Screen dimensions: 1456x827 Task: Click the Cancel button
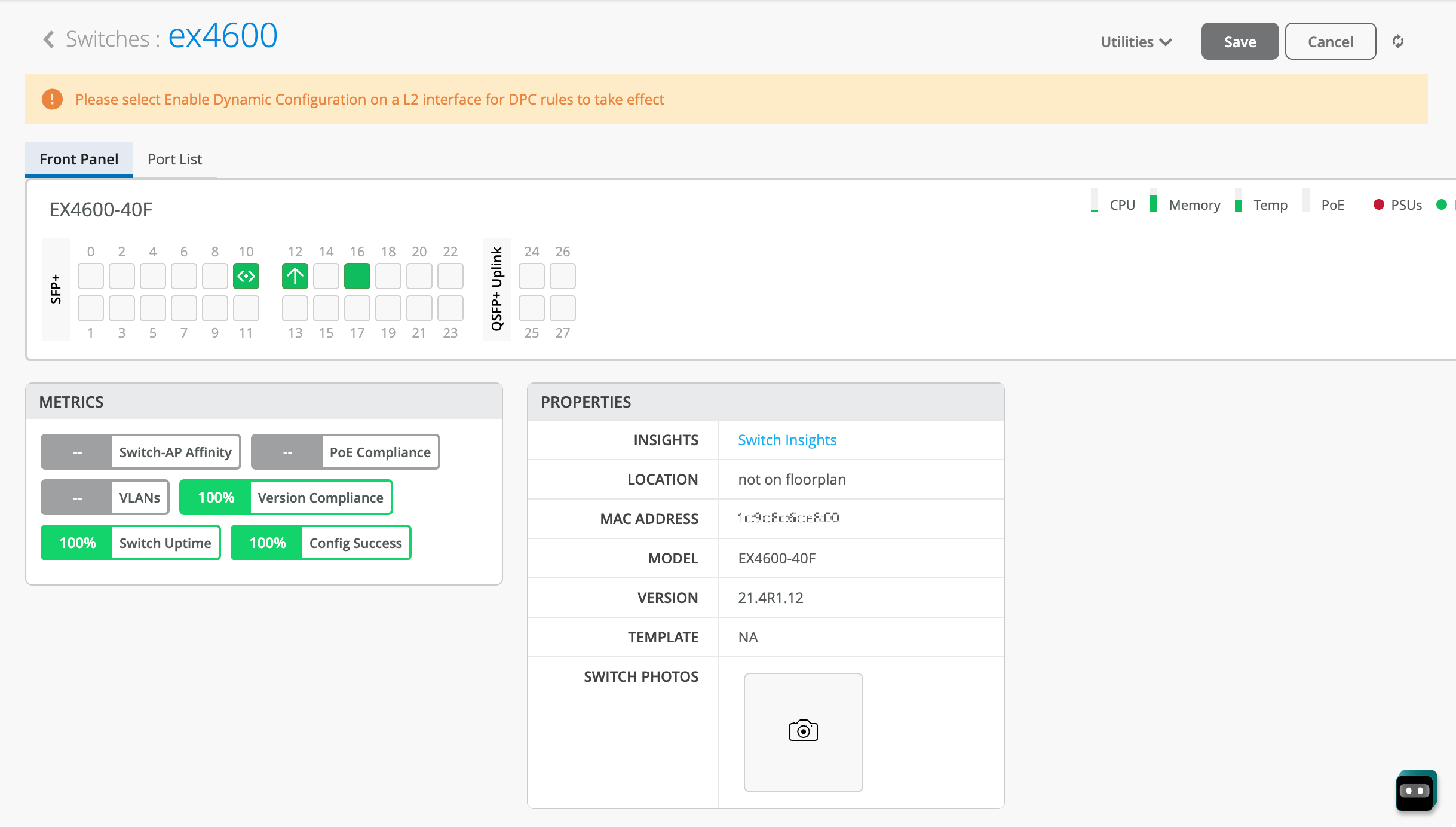pyautogui.click(x=1330, y=42)
